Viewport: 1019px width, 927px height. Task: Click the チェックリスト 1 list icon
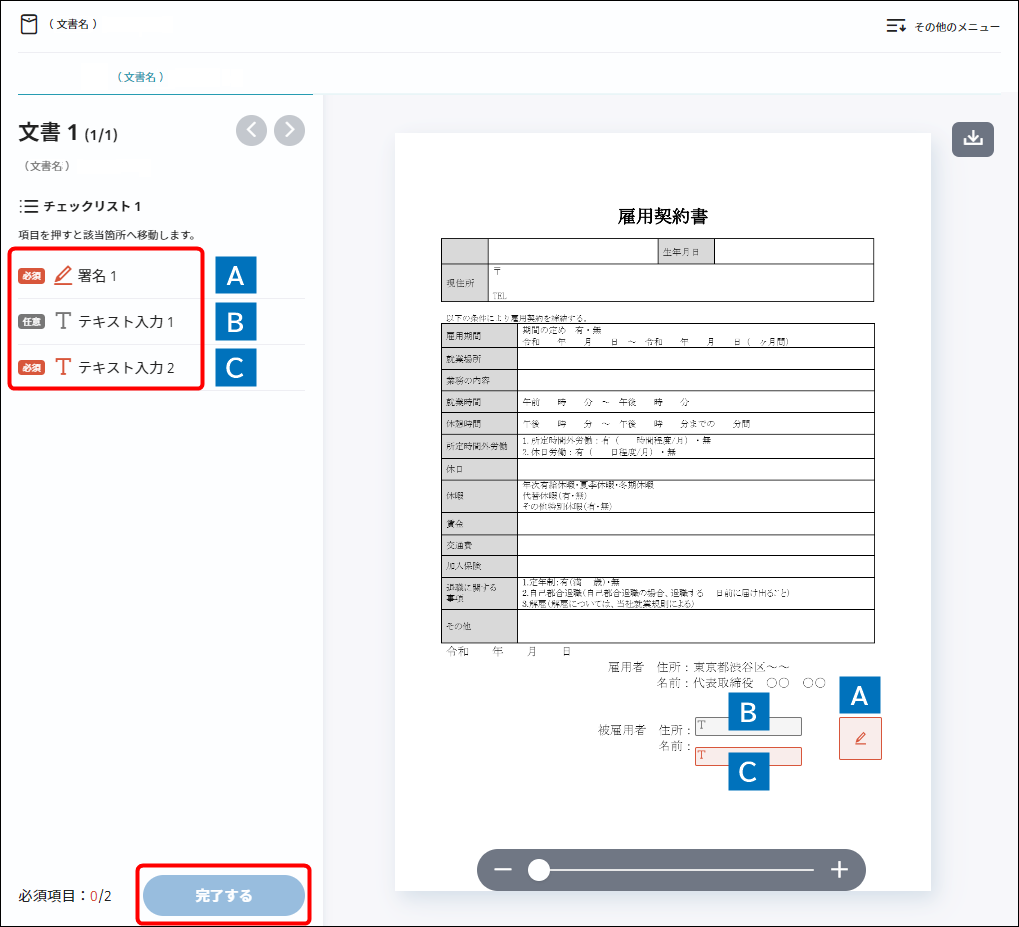coord(29,206)
